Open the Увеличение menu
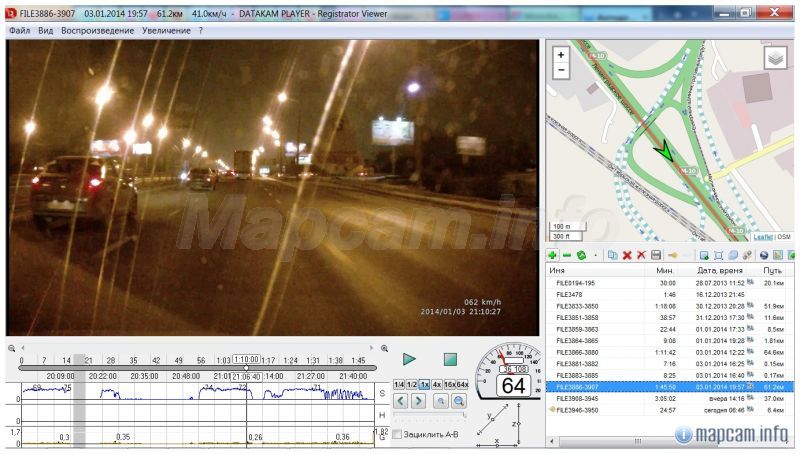Image resolution: width=800 pixels, height=454 pixels. (165, 31)
